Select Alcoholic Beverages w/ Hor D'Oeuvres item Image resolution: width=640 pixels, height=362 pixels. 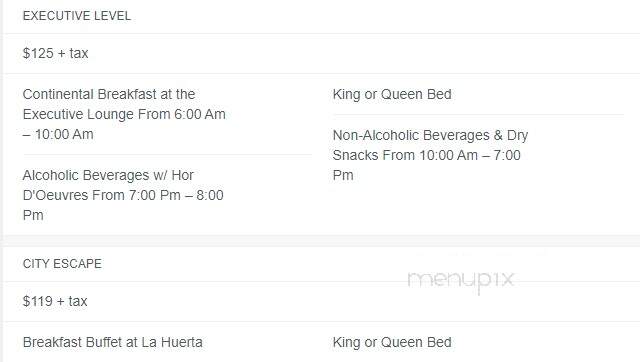pos(123,195)
